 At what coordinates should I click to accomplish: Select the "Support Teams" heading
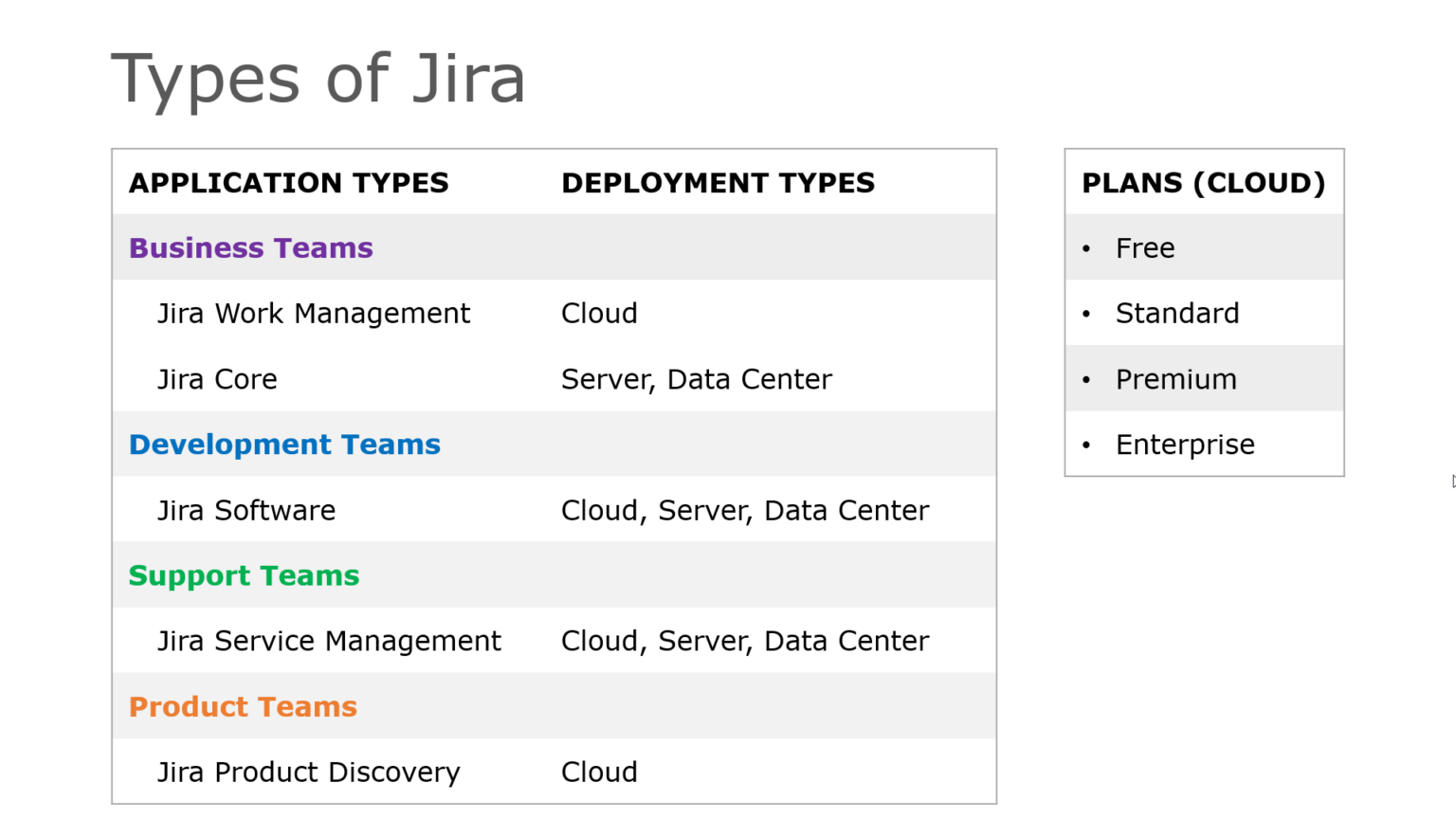point(244,575)
